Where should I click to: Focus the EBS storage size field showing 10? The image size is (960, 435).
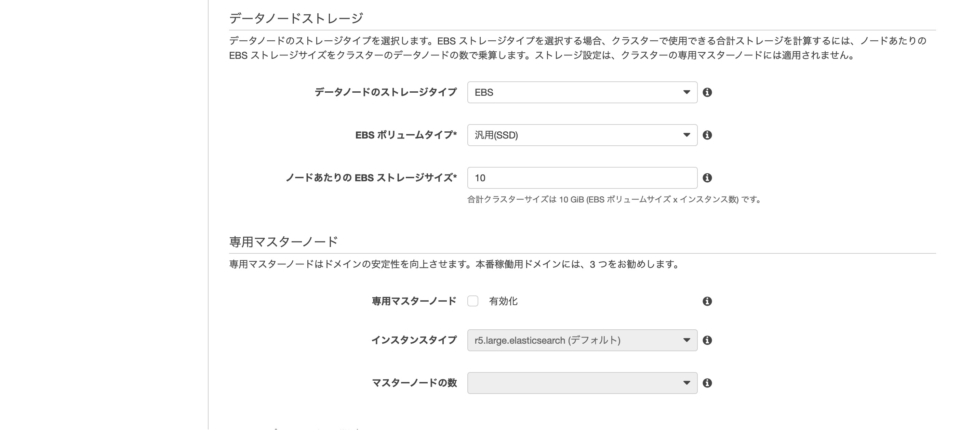[582, 178]
